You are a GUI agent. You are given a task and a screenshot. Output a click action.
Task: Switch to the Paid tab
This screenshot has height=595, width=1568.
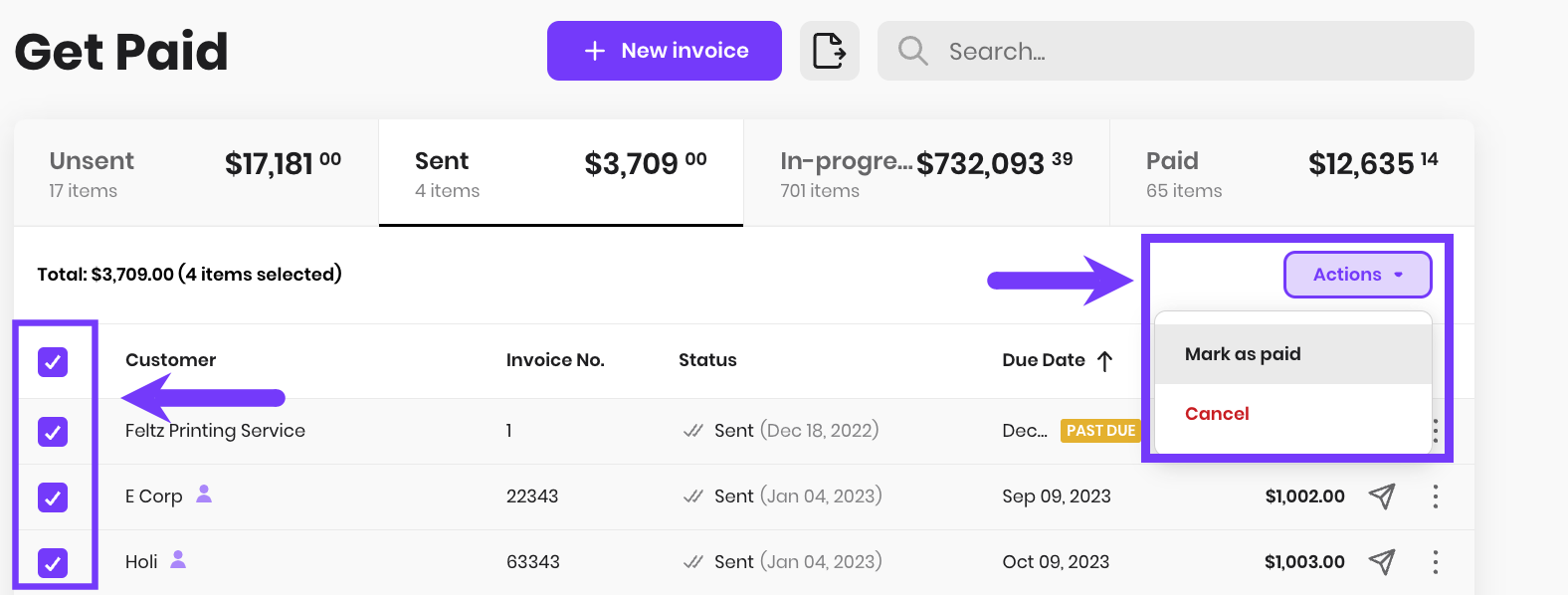tap(1291, 173)
